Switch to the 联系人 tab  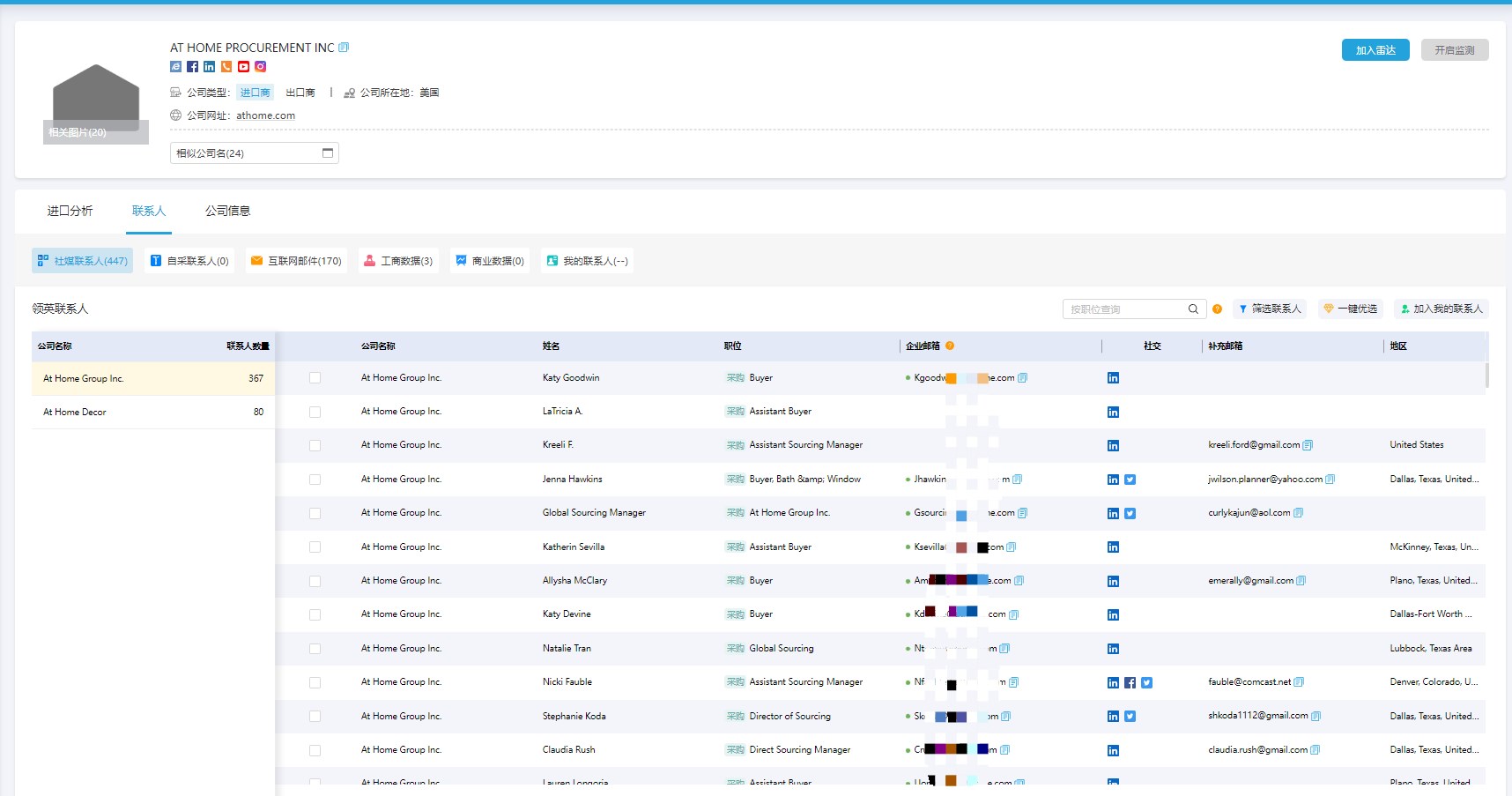pos(149,211)
